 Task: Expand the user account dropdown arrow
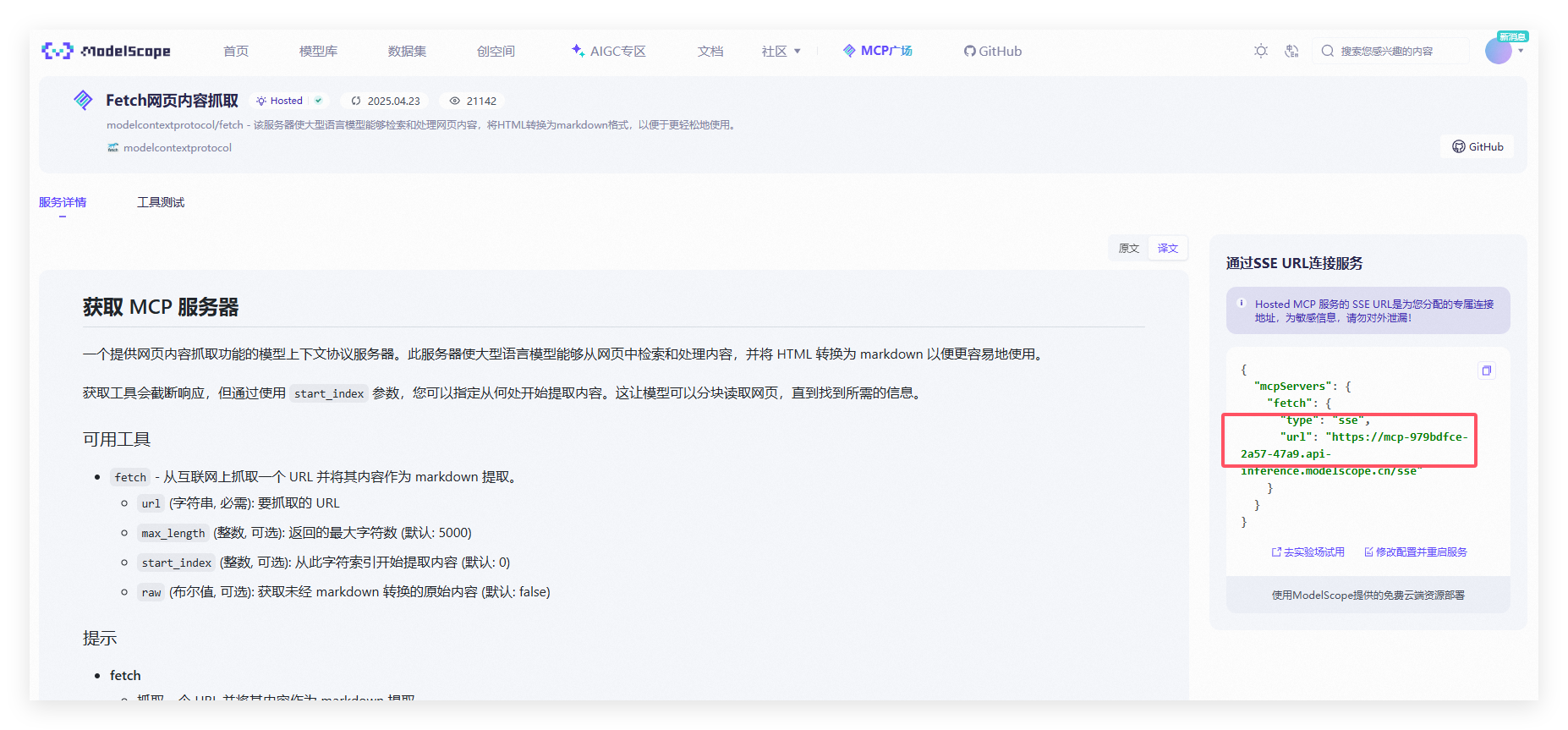[x=1521, y=51]
